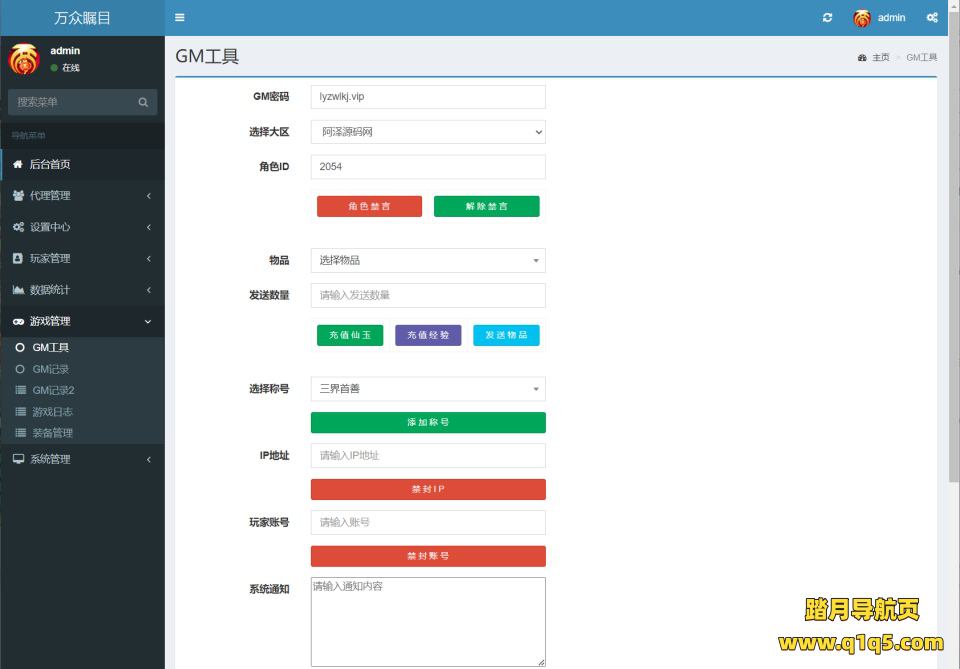Open the settings gears icon top right

(x=932, y=18)
